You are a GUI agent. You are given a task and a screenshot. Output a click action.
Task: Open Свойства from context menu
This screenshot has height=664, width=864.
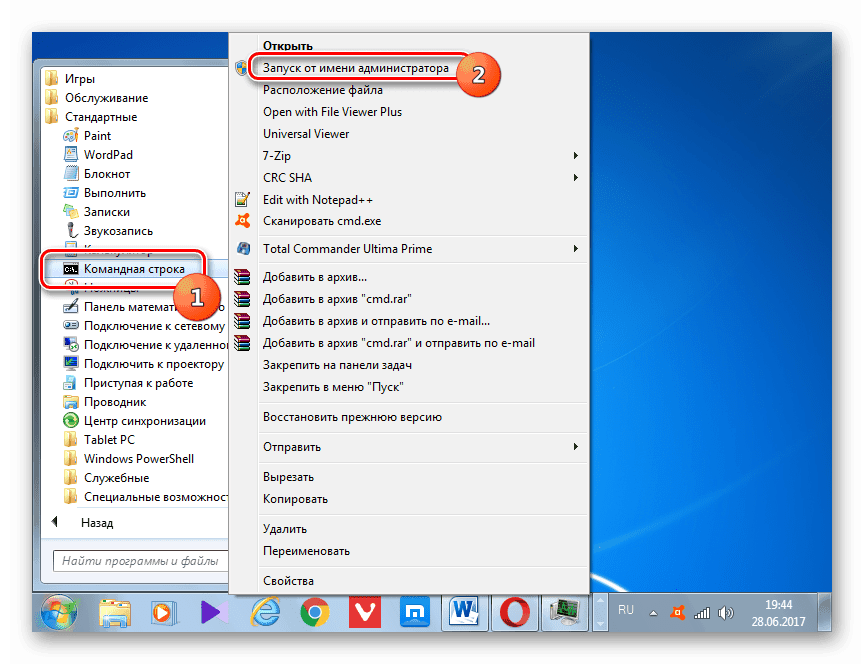pos(288,580)
